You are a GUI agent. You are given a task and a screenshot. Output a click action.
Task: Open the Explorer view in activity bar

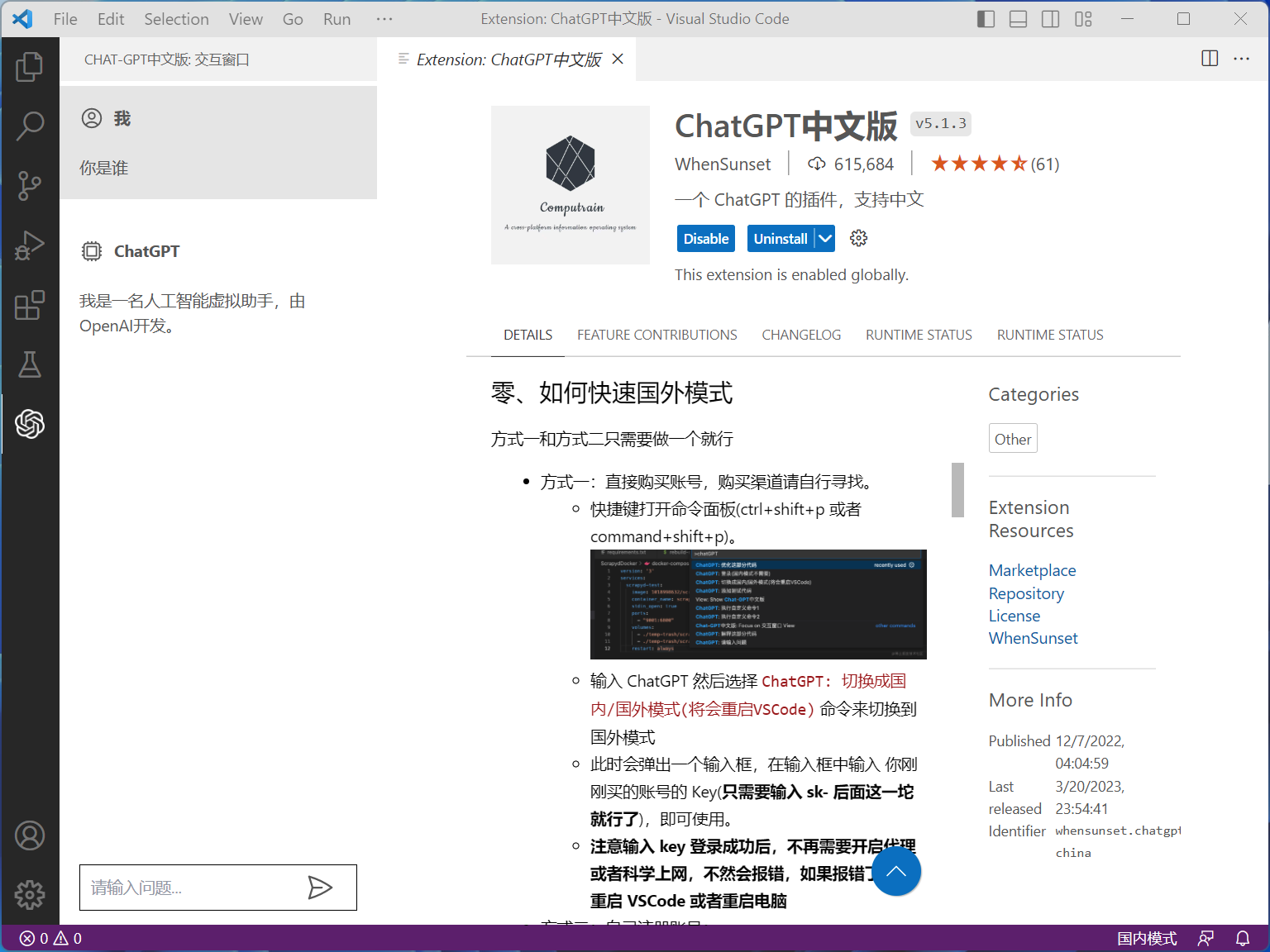(30, 67)
